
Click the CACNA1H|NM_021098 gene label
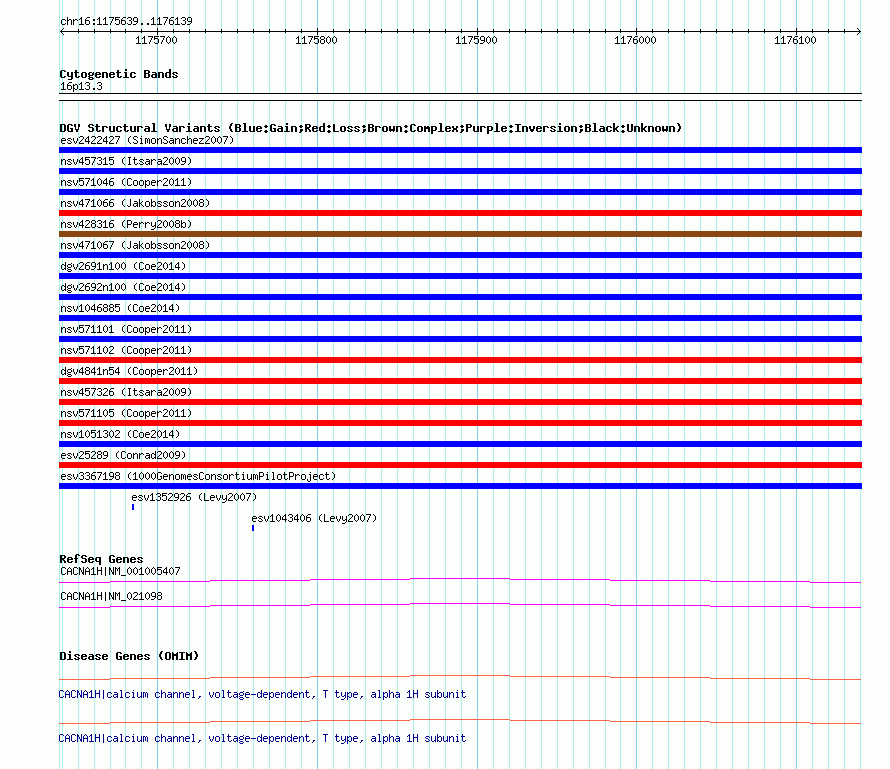(111, 596)
